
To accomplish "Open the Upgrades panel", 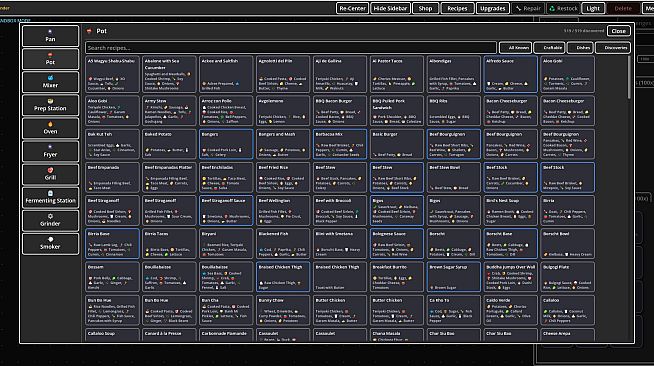I will pyautogui.click(x=493, y=8).
